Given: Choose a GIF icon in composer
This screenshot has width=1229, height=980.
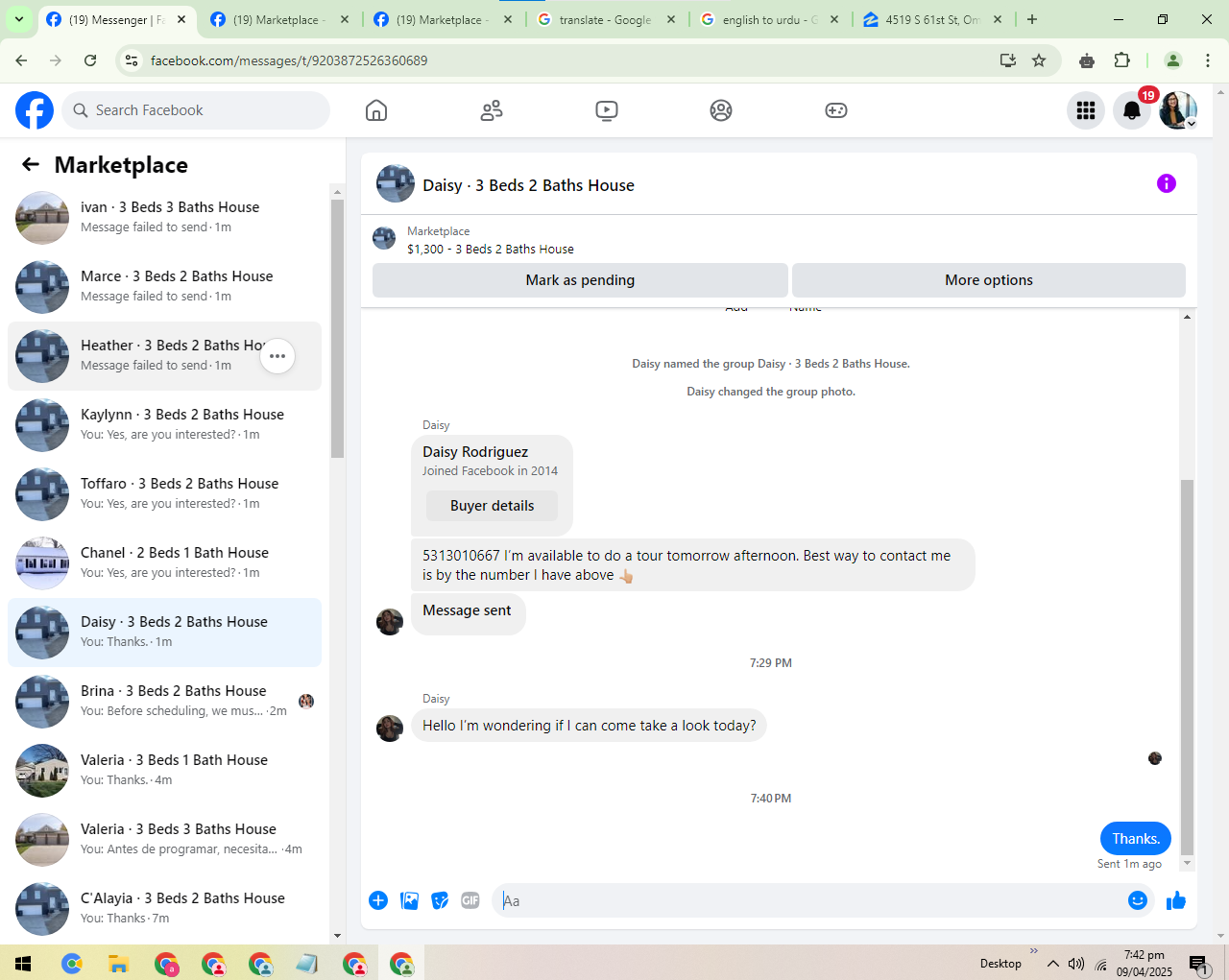Looking at the screenshot, I should coord(470,900).
